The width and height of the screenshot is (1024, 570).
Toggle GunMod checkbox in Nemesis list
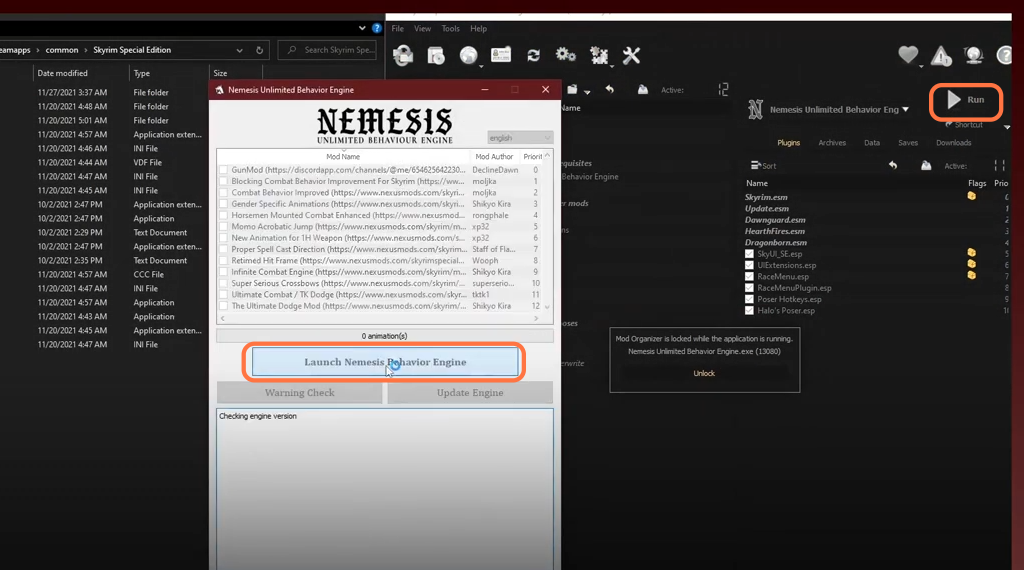tap(223, 170)
